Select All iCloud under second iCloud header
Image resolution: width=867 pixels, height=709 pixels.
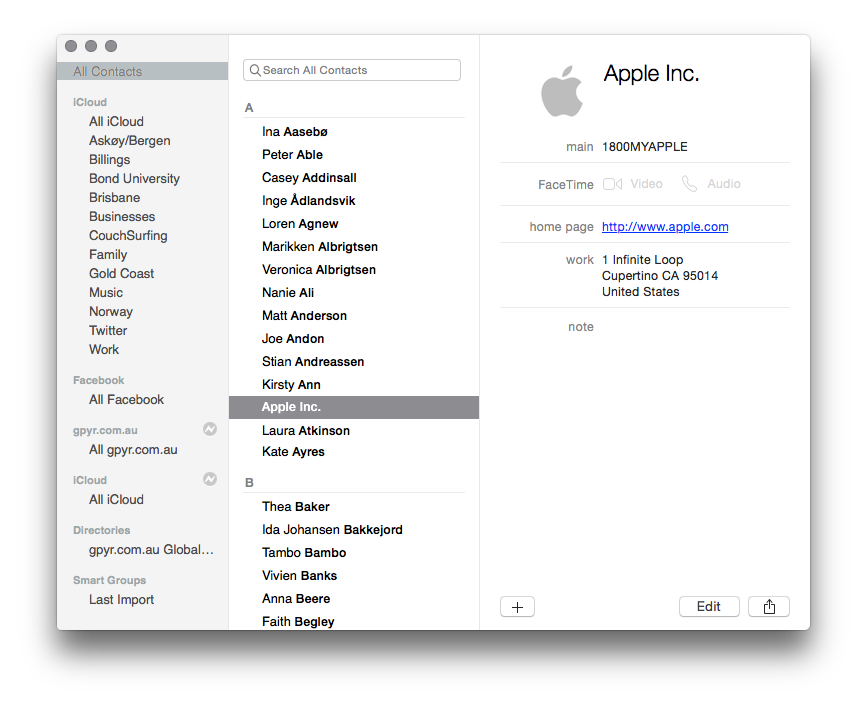(116, 500)
